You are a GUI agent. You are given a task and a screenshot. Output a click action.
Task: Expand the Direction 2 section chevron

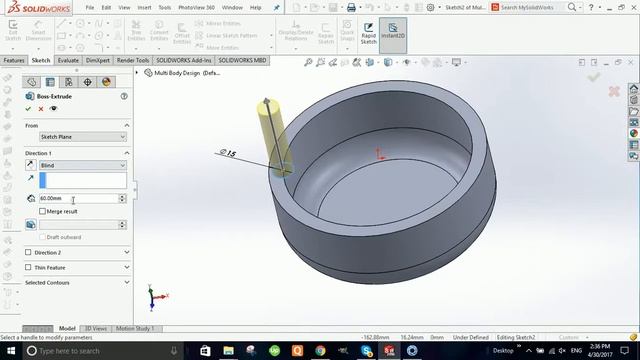pos(127,253)
